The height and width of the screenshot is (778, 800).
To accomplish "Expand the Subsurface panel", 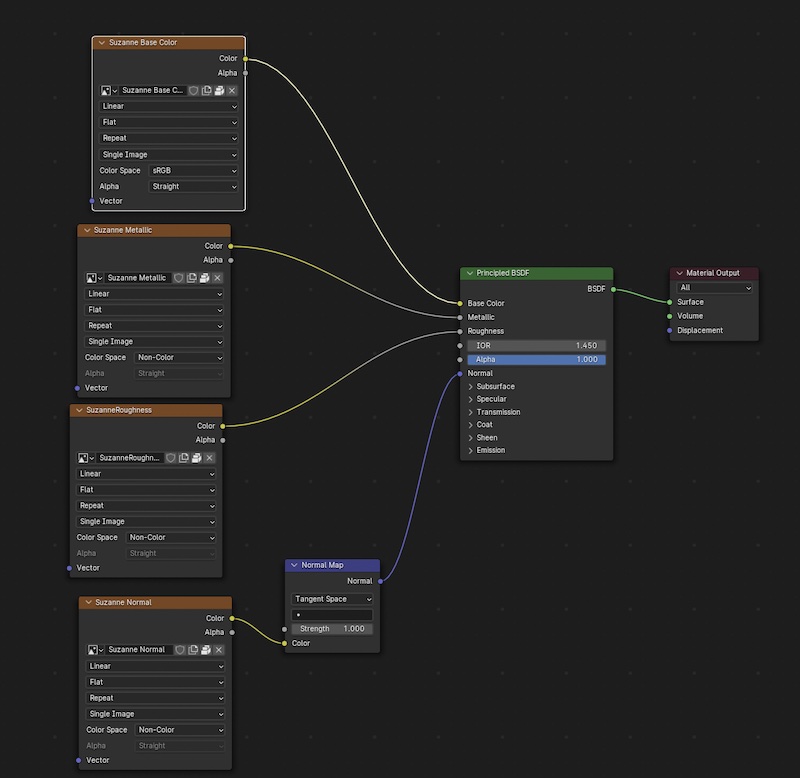I will click(470, 387).
